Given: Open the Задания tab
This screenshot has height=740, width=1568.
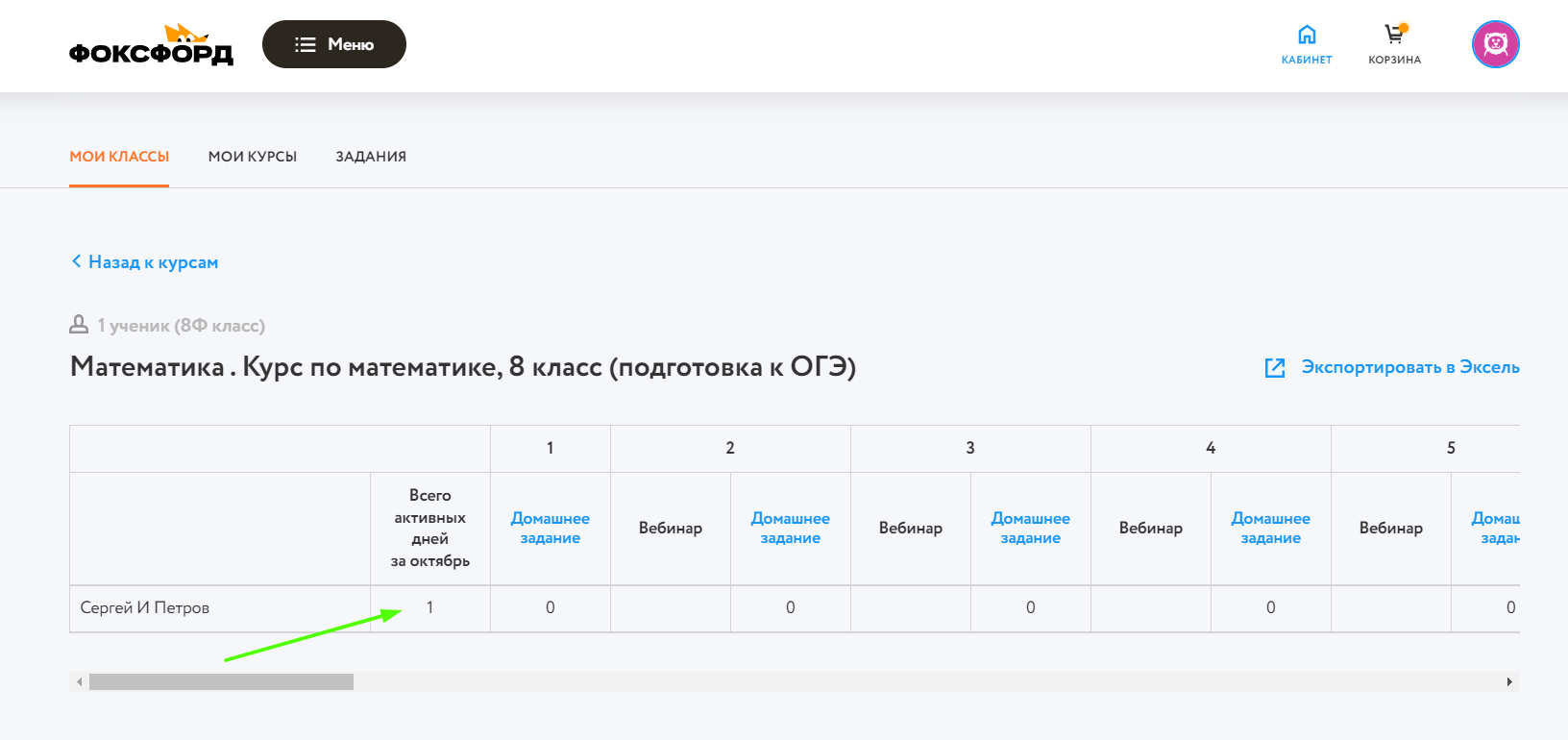Looking at the screenshot, I should 371,157.
